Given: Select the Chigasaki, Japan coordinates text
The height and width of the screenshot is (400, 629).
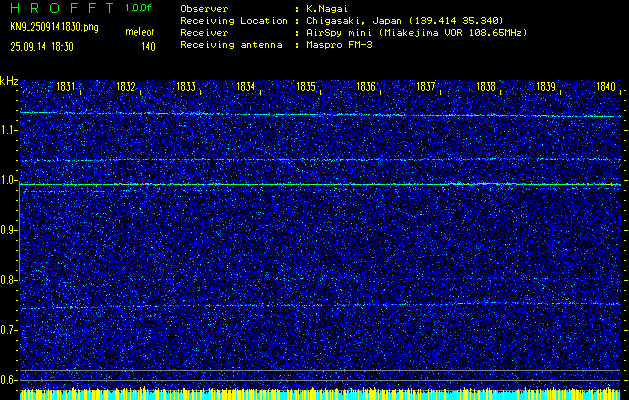Looking at the screenshot, I should click(x=404, y=20).
